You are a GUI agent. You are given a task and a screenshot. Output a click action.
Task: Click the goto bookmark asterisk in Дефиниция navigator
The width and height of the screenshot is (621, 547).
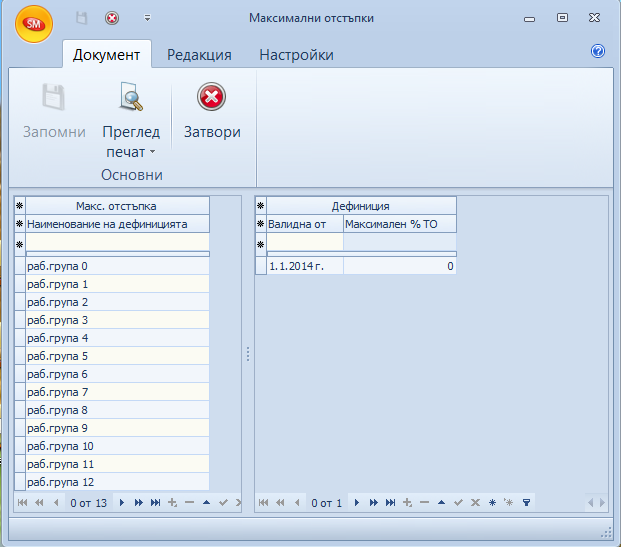pyautogui.click(x=509, y=503)
